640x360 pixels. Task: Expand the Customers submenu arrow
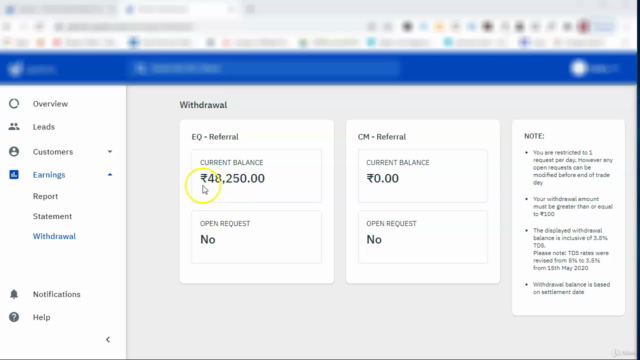tap(110, 151)
